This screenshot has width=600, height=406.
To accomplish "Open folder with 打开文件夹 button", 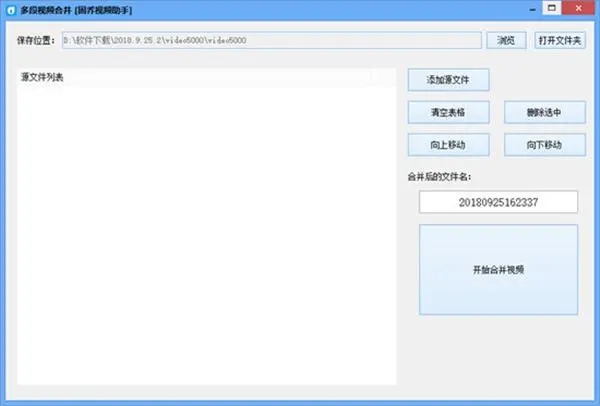I will point(560,40).
